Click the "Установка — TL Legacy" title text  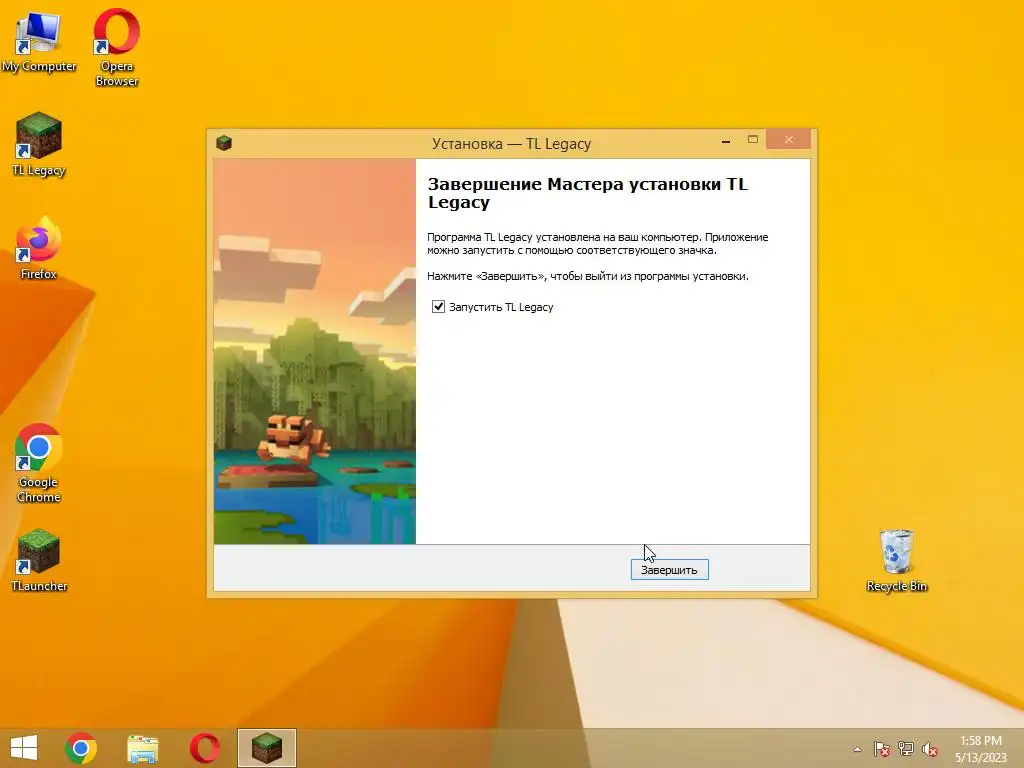(x=511, y=144)
